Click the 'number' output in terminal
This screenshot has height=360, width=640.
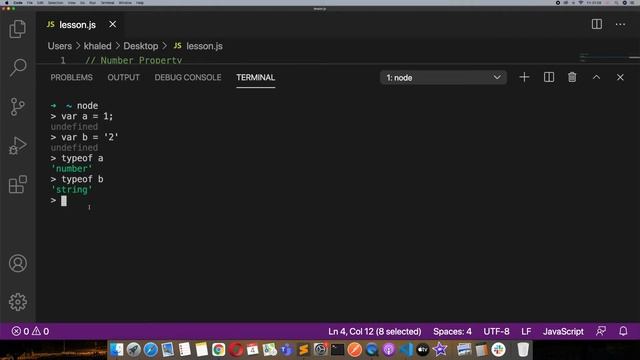(x=72, y=169)
